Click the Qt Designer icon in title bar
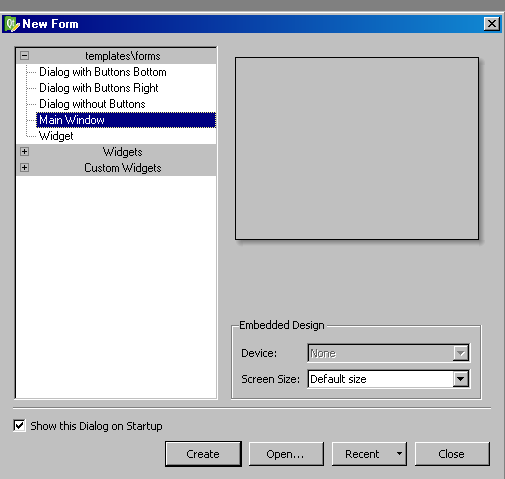This screenshot has width=505, height=479. 12,24
